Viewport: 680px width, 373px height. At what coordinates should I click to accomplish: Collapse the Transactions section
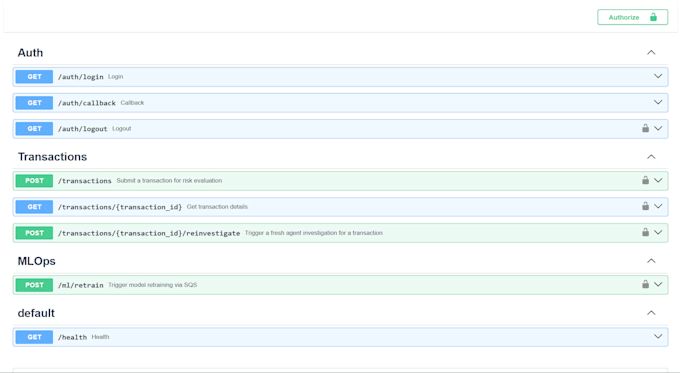coord(651,157)
